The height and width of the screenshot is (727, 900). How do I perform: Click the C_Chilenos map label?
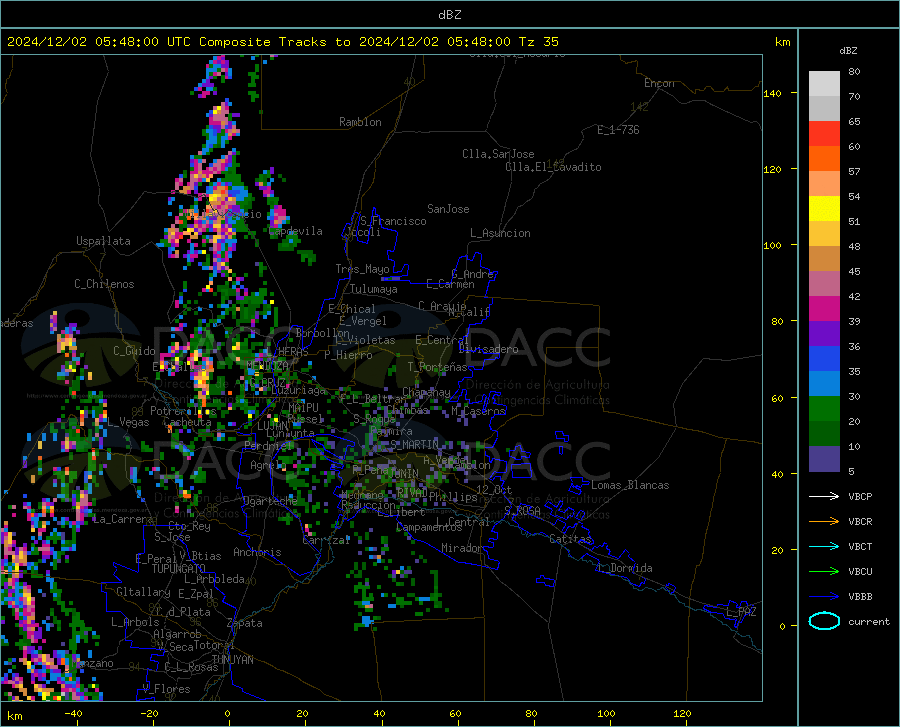pos(104,284)
